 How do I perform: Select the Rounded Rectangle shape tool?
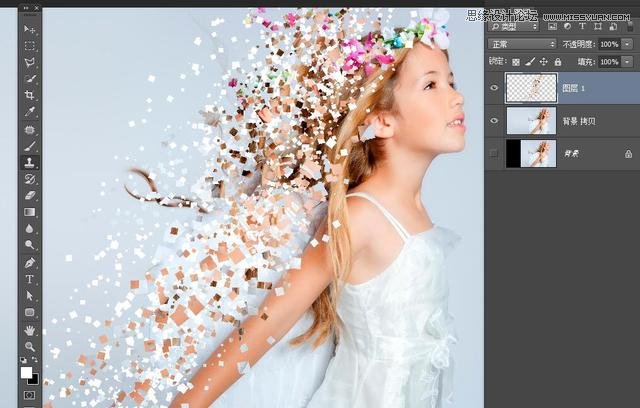[29, 312]
